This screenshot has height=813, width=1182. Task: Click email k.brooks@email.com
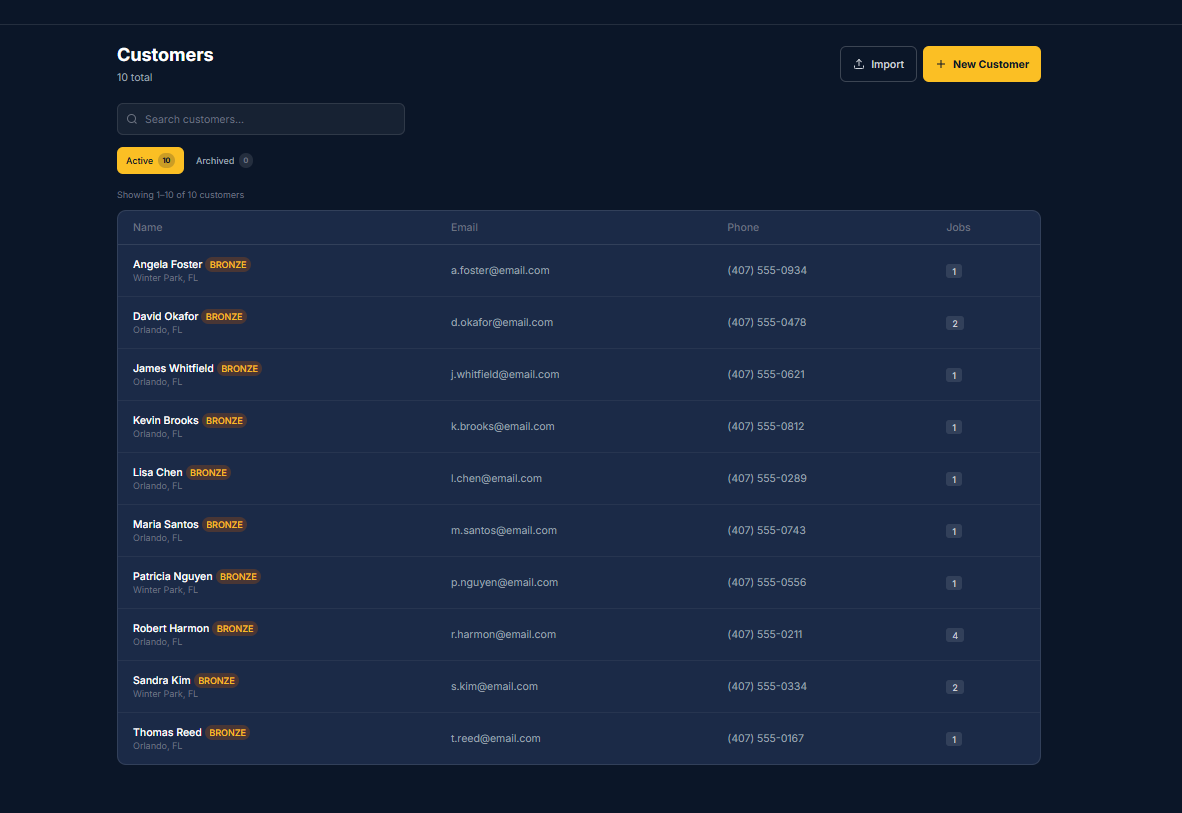(503, 426)
